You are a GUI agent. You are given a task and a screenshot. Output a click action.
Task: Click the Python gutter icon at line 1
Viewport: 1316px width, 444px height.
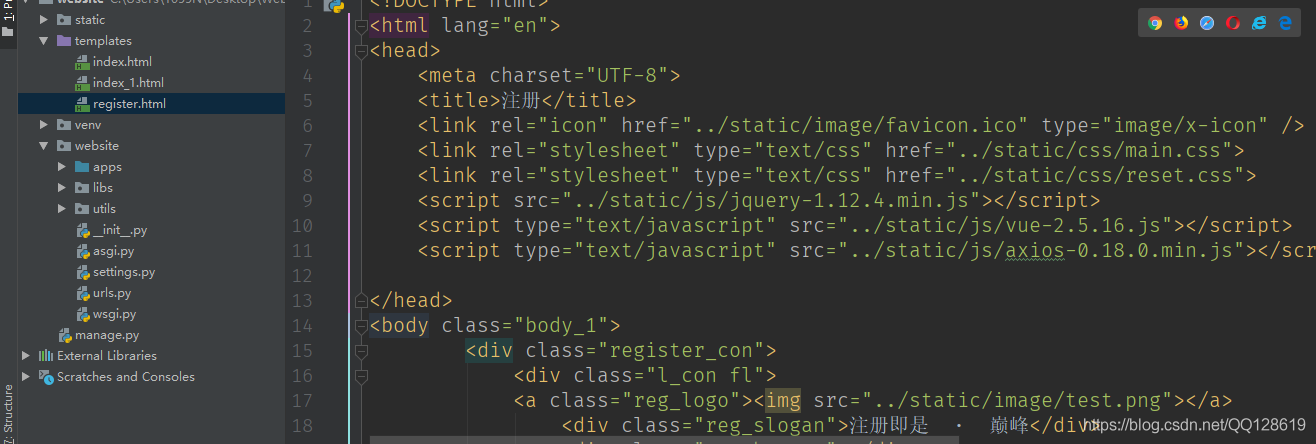click(x=336, y=6)
